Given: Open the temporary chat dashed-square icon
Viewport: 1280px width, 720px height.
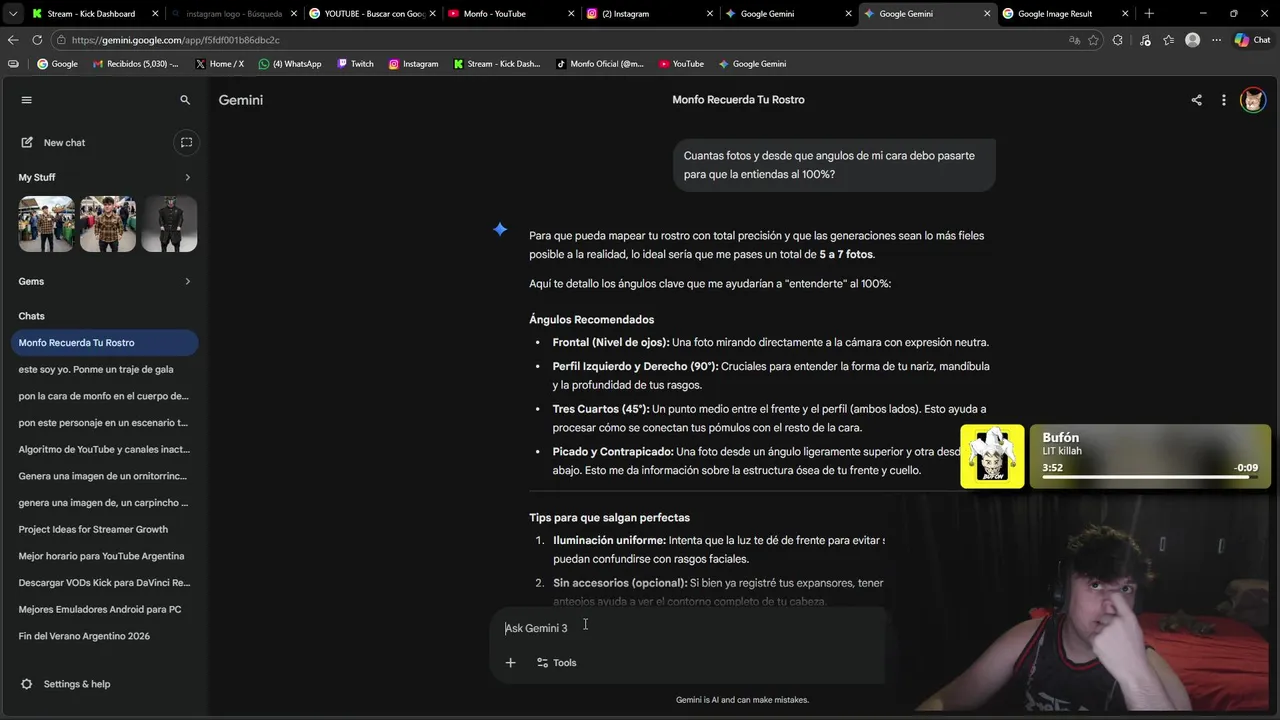Looking at the screenshot, I should coord(186,143).
